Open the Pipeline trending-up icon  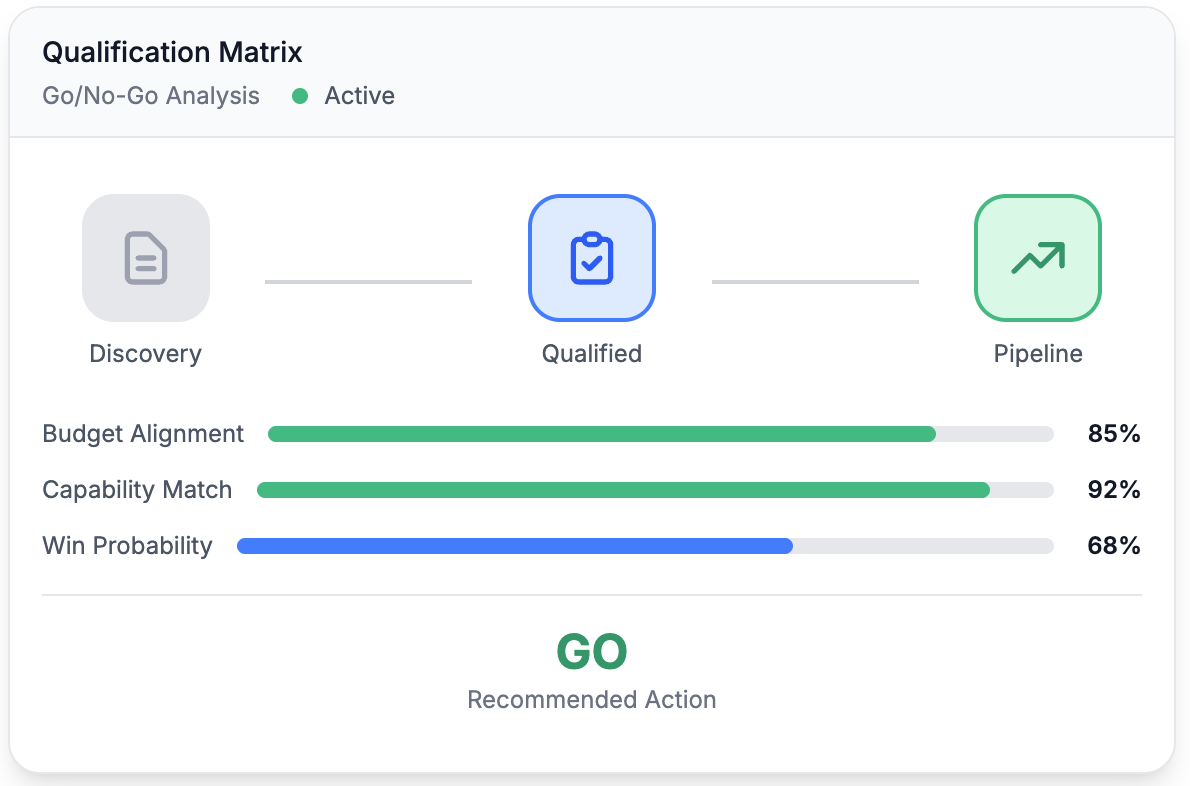coord(1037,258)
